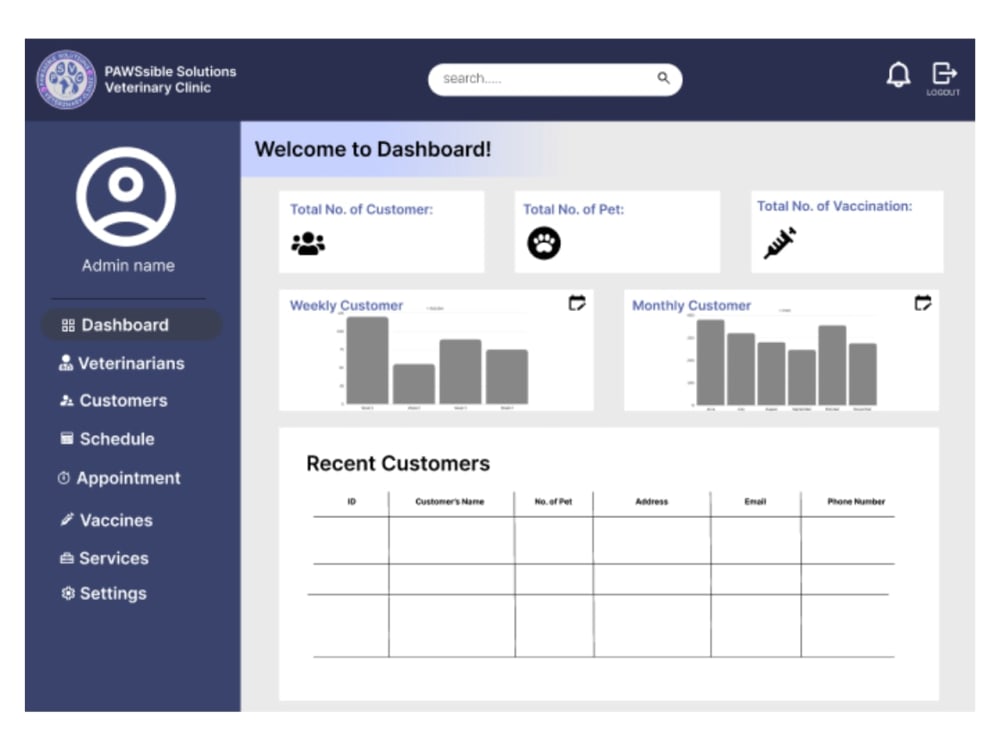Screen dimensions: 1000x750
Task: Click the Phone Number column header
Action: click(856, 501)
